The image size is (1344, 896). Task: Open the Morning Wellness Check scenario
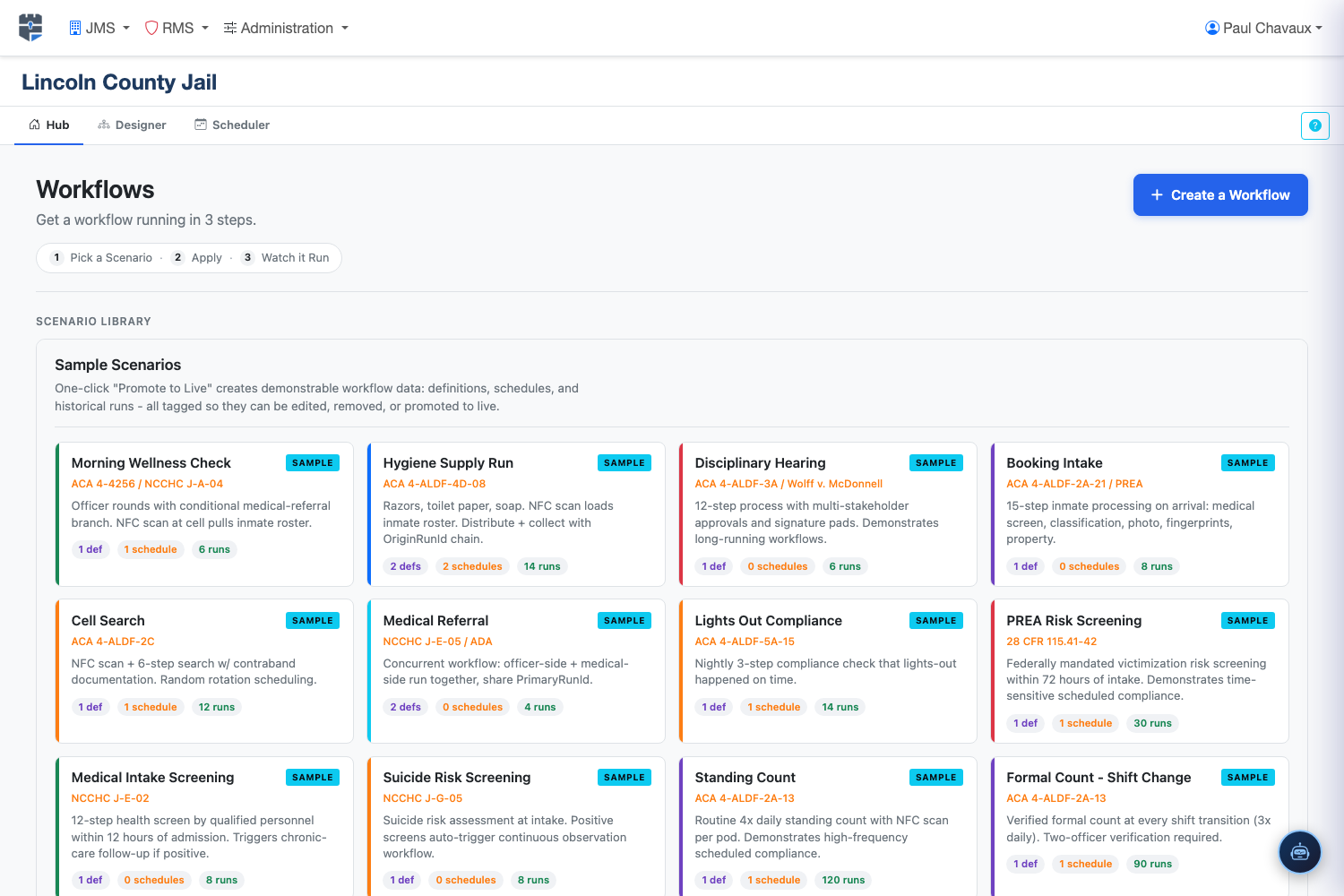tap(204, 514)
